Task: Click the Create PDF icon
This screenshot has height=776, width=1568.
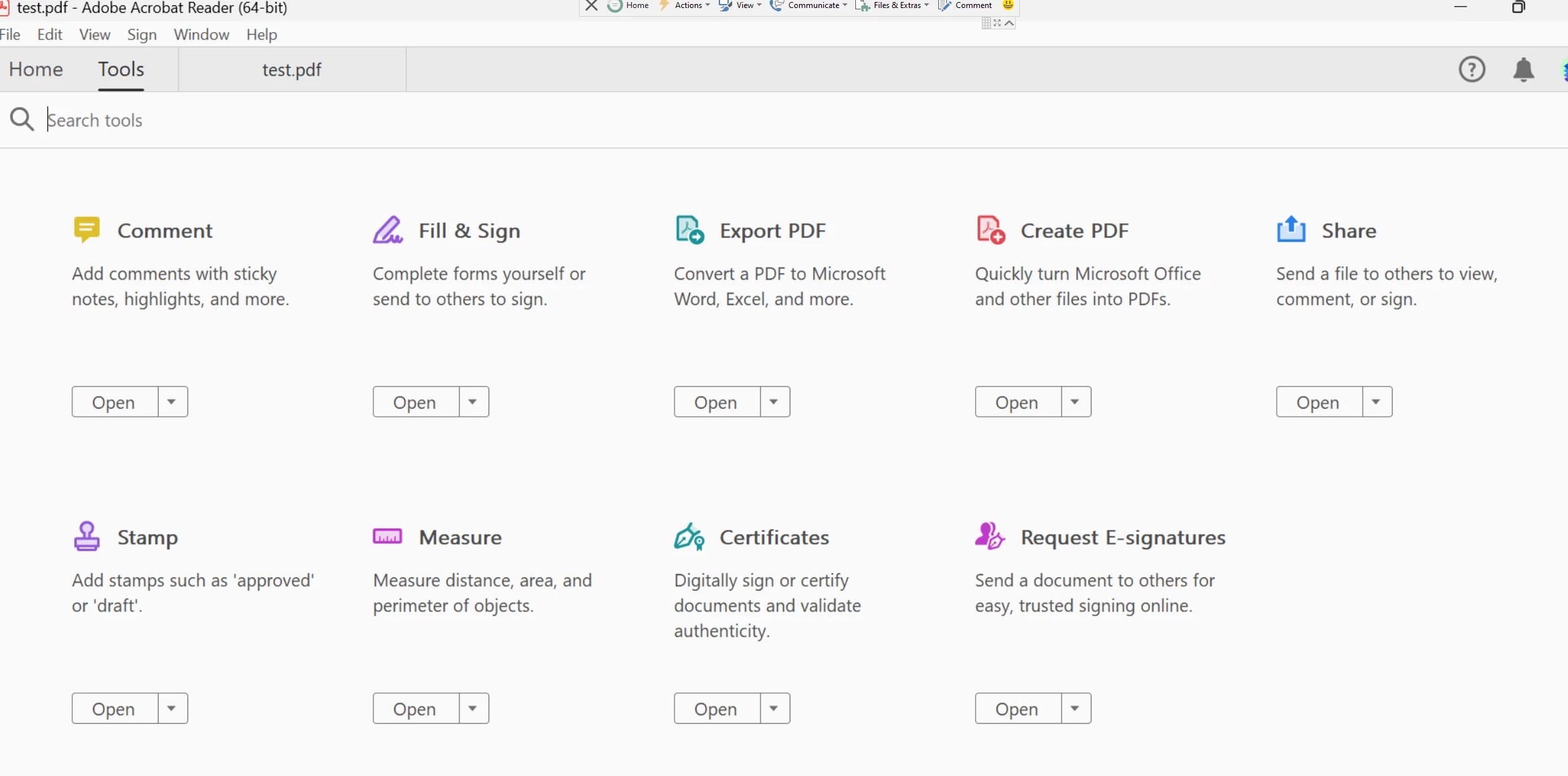Action: pyautogui.click(x=990, y=229)
